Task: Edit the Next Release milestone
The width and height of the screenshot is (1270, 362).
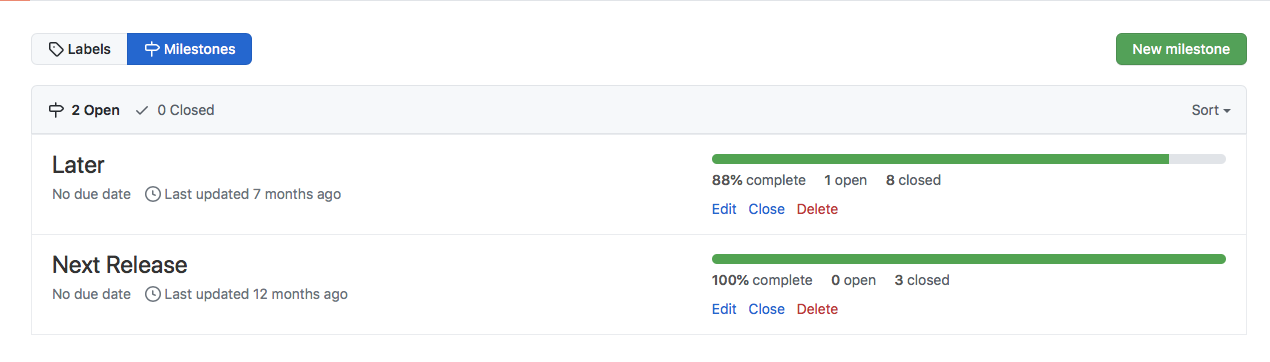Action: pos(724,309)
